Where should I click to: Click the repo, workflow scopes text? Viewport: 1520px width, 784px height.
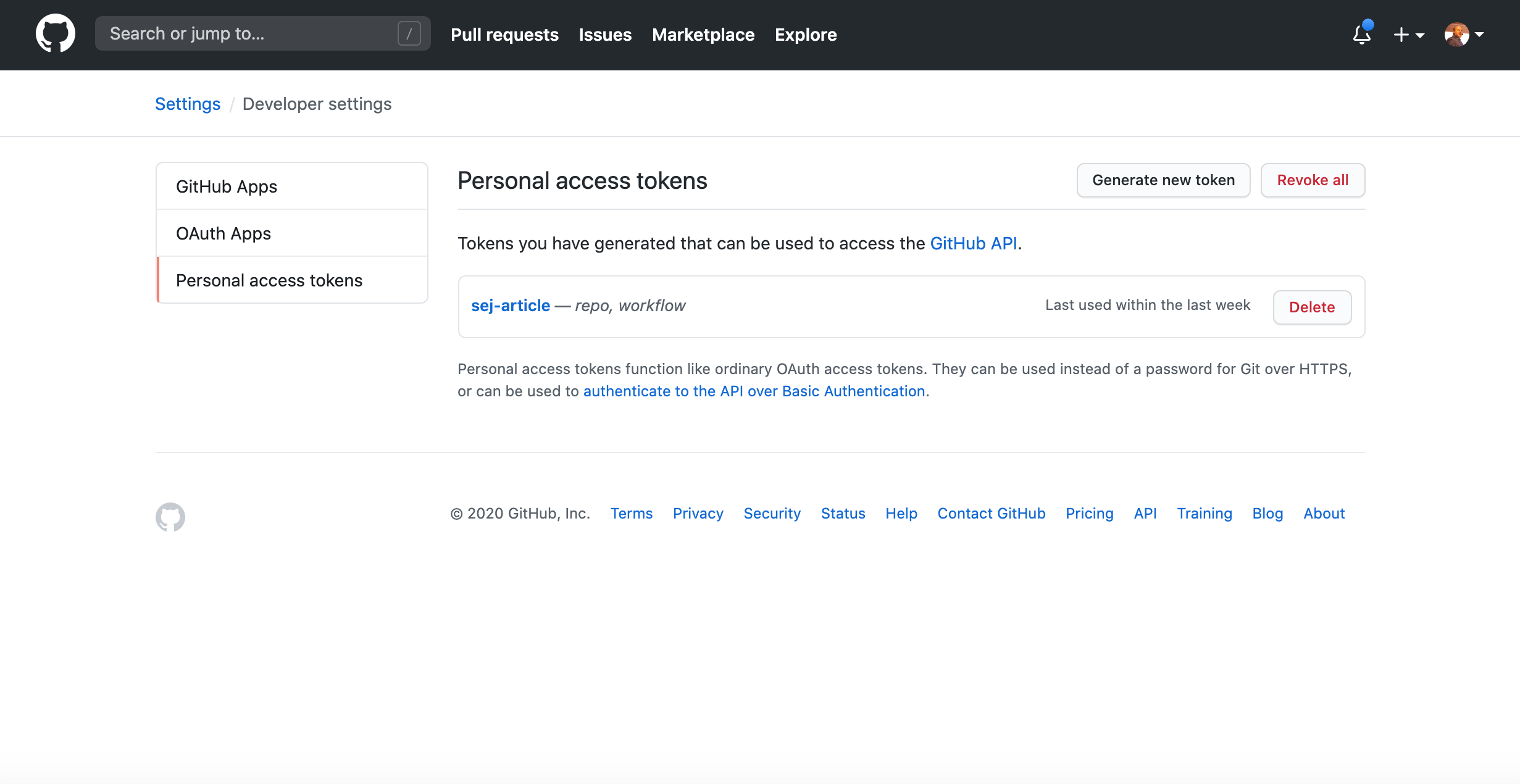coord(630,306)
